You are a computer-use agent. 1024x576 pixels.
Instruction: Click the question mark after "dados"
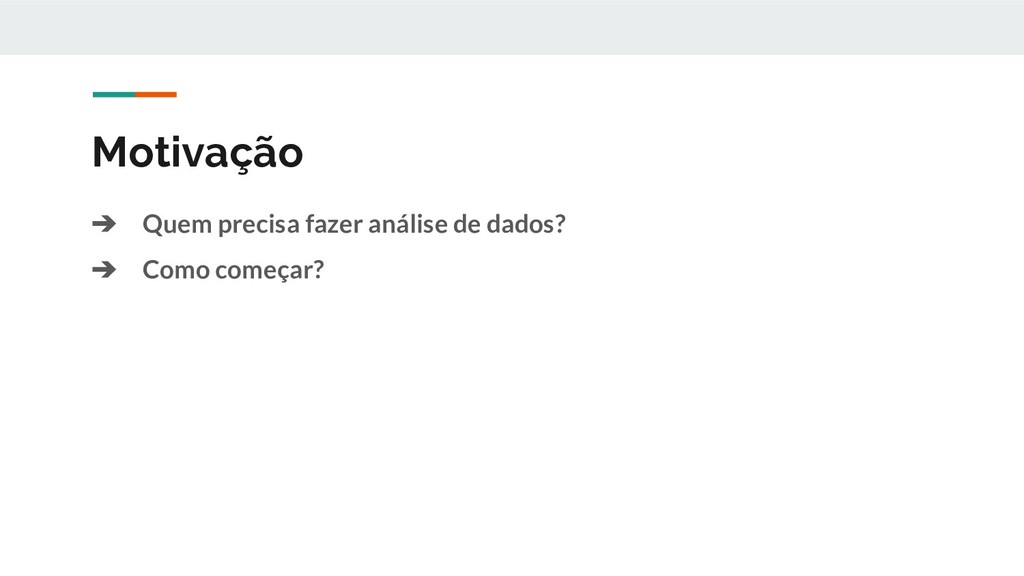point(560,224)
